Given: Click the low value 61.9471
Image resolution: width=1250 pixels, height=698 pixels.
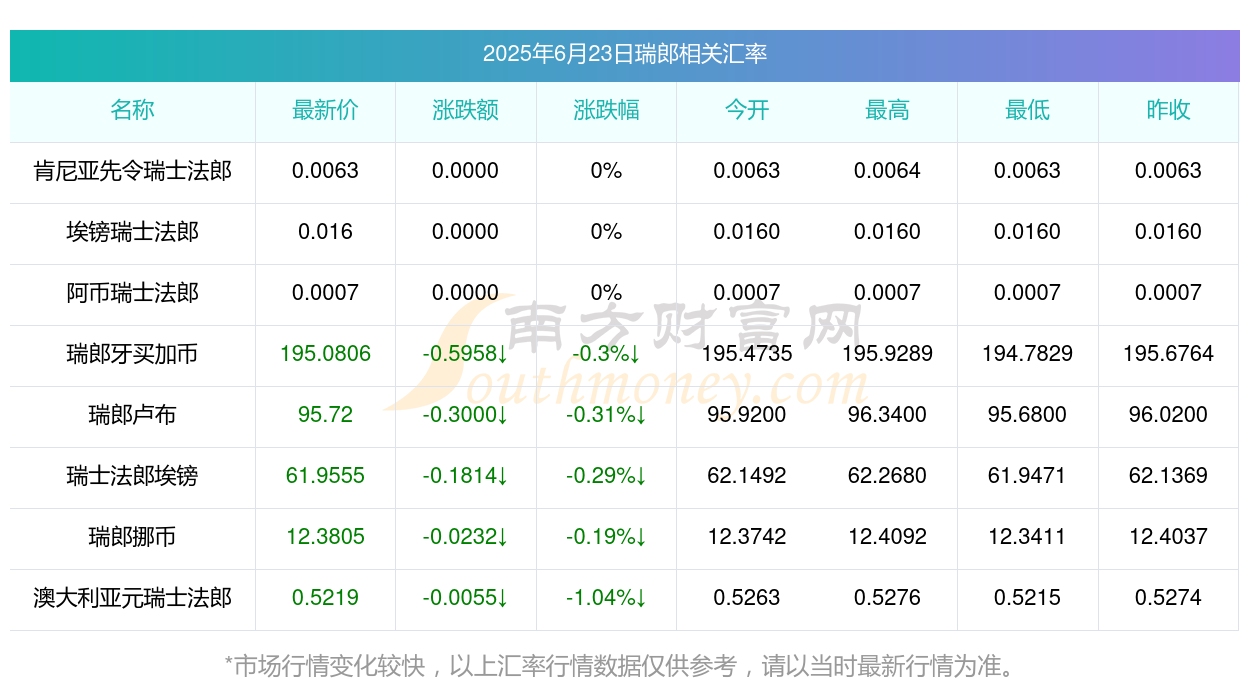Looking at the screenshot, I should click(1028, 476).
